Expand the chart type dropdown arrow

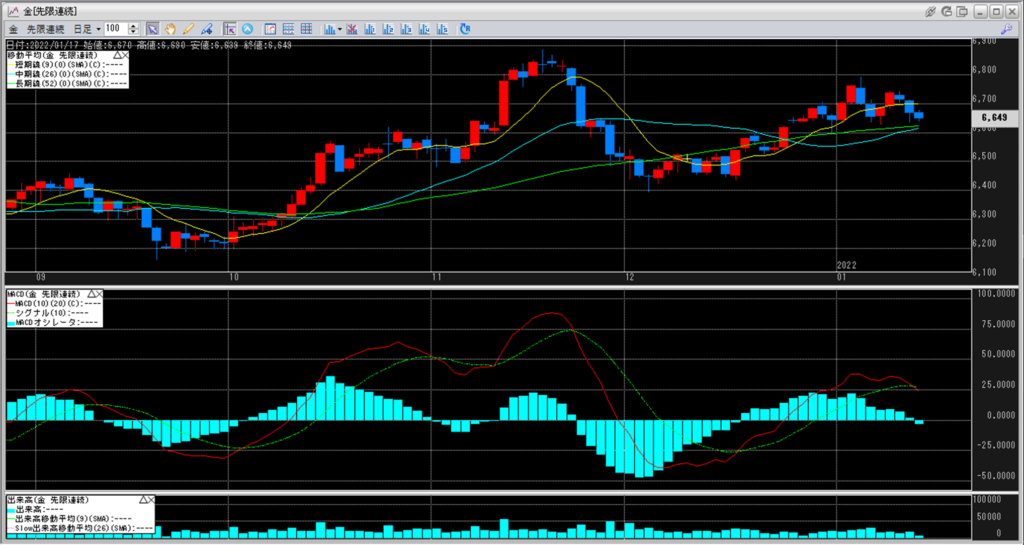click(x=340, y=29)
